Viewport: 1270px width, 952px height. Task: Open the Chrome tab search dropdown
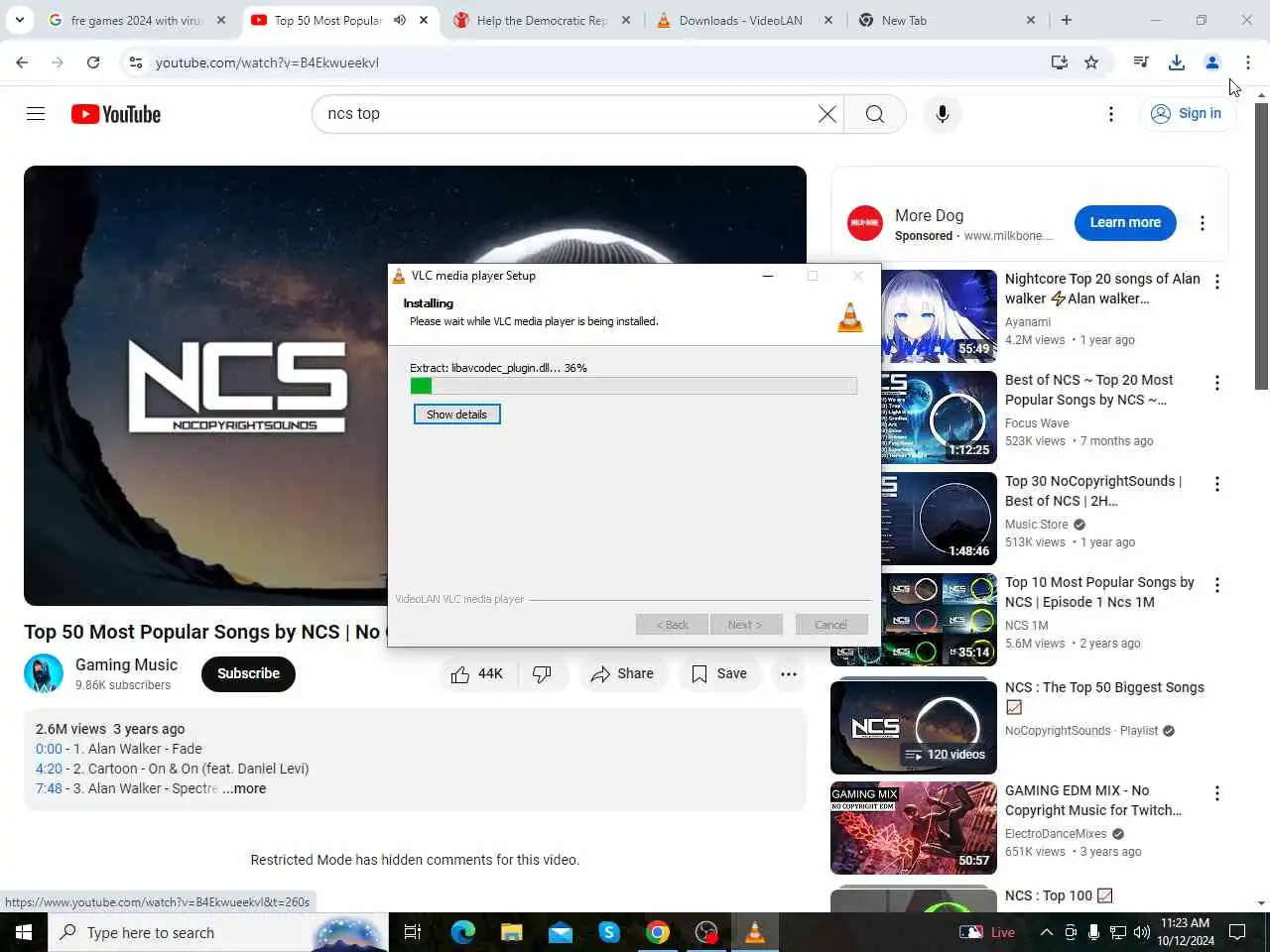click(x=20, y=20)
